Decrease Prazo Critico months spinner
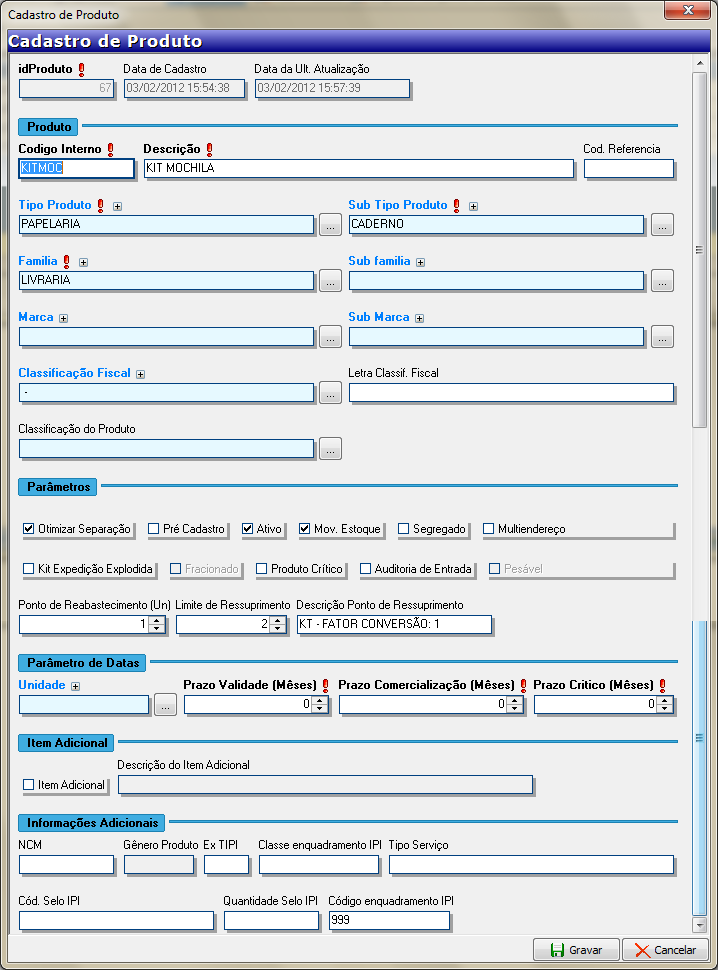The height and width of the screenshot is (975, 720). tap(667, 711)
